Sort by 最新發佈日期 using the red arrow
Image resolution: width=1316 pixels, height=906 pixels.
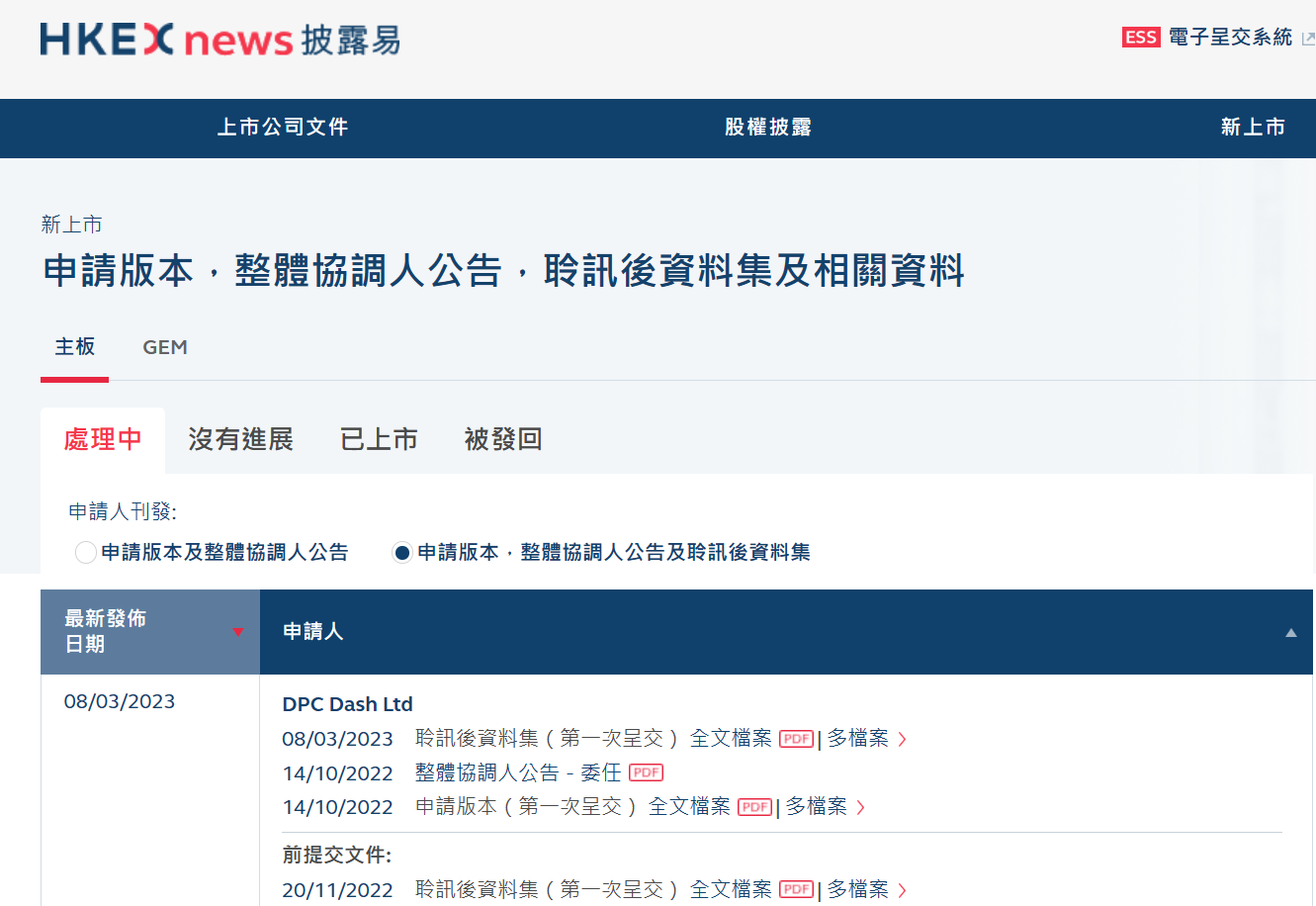[x=238, y=632]
